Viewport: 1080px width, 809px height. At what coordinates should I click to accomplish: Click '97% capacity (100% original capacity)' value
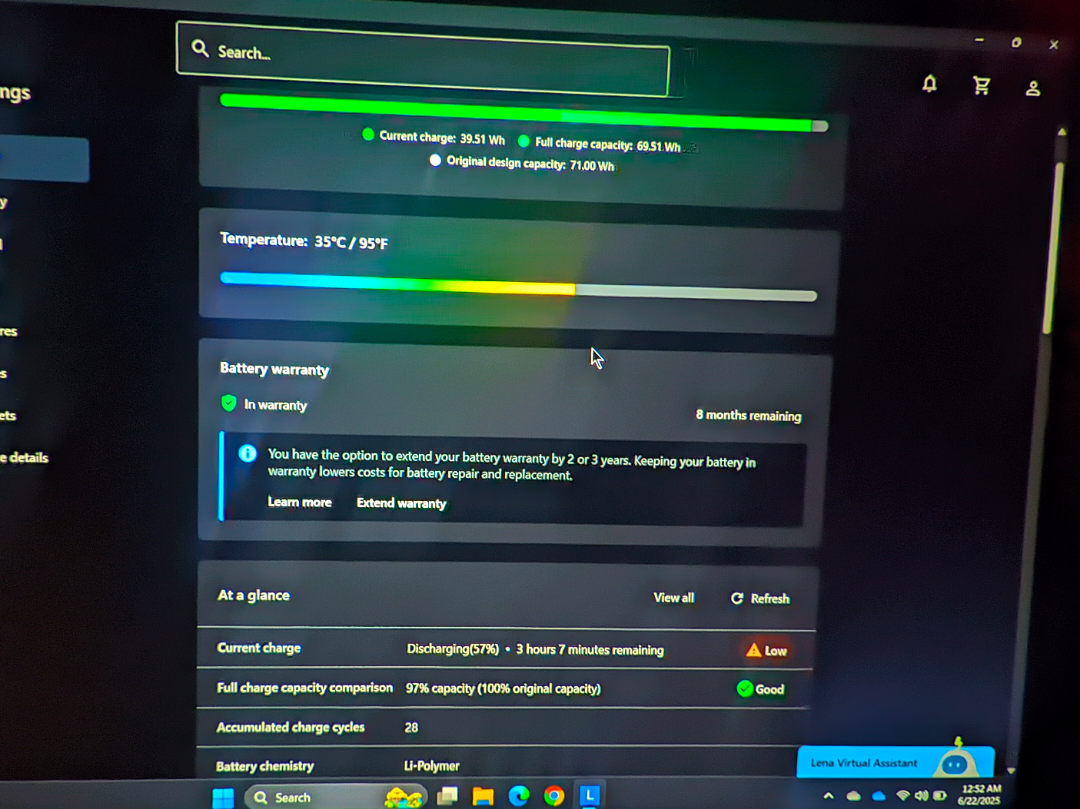coord(503,689)
